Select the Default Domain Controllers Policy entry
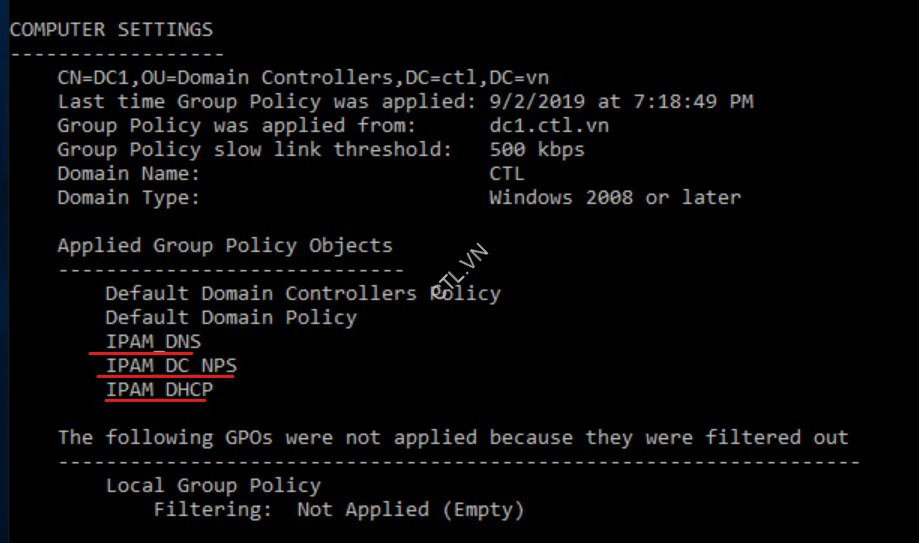The height and width of the screenshot is (543, 919). 302,293
